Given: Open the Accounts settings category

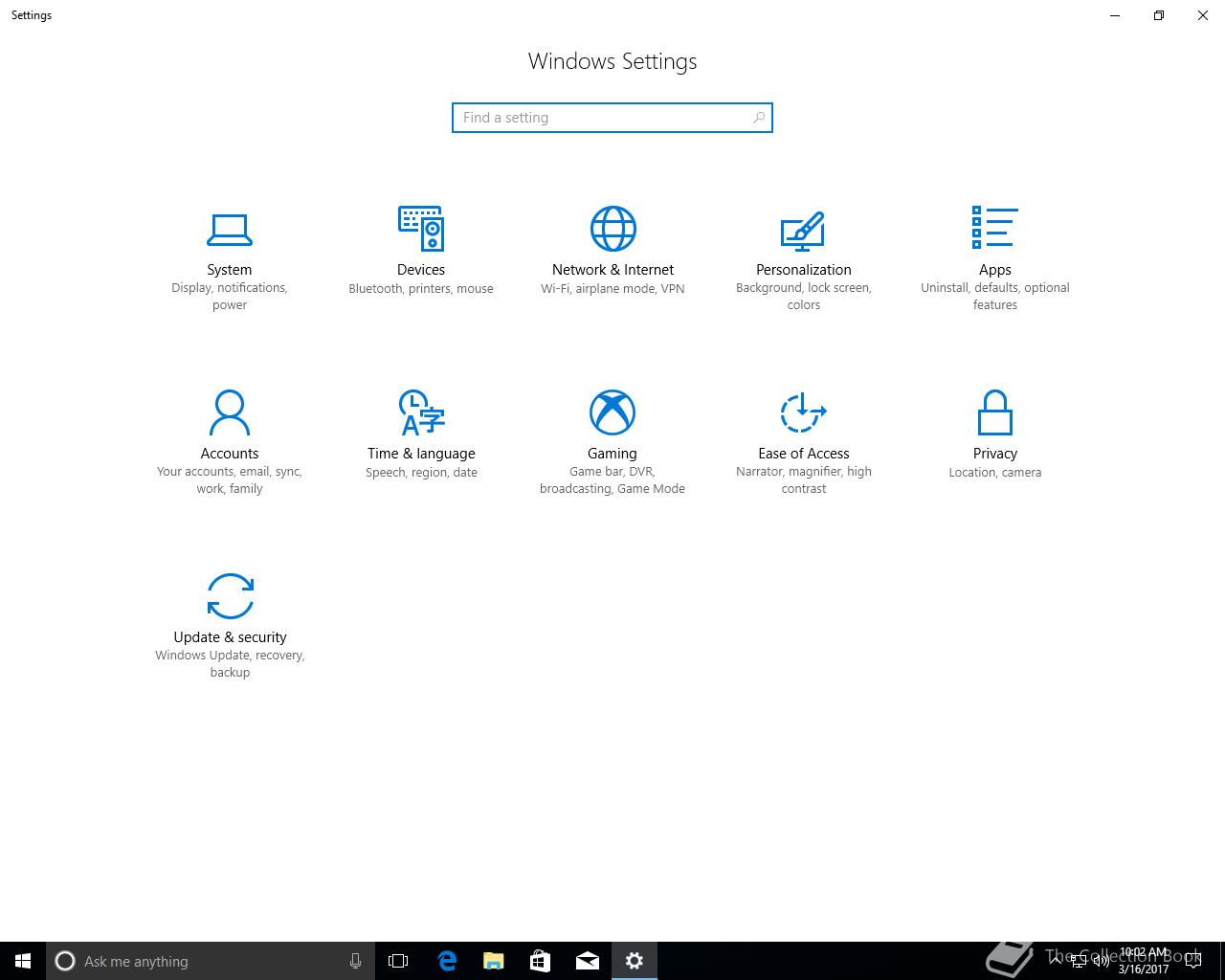Looking at the screenshot, I should [x=230, y=442].
